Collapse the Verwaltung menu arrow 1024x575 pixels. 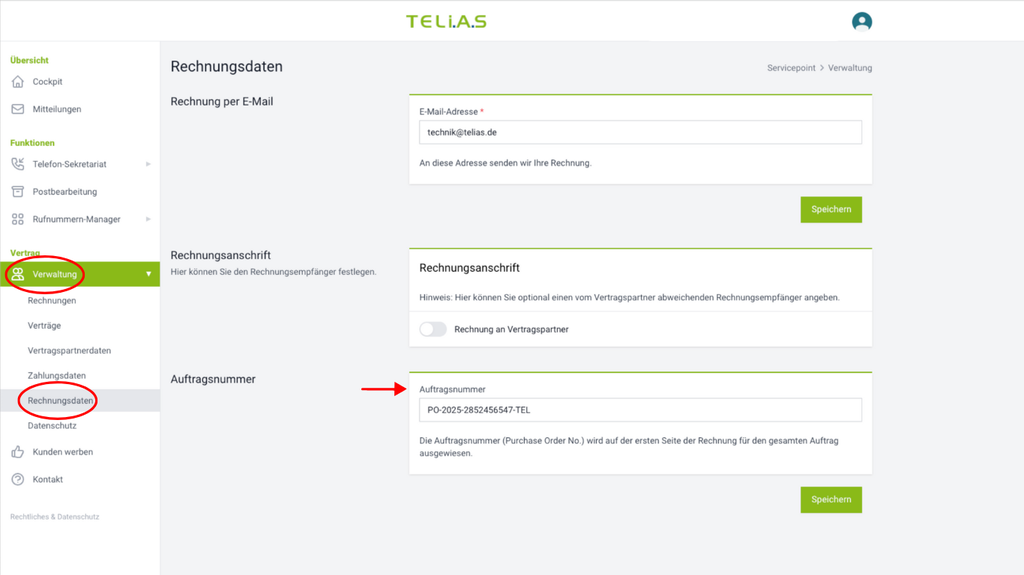click(x=148, y=274)
